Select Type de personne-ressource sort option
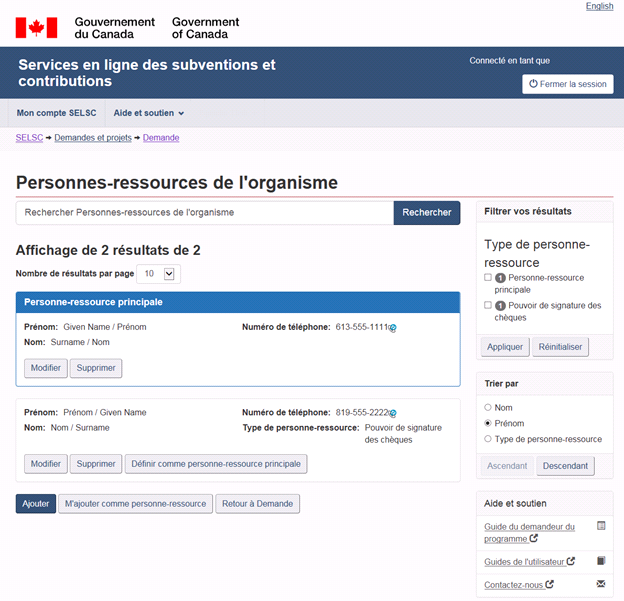The height and width of the screenshot is (601, 624). click(x=488, y=439)
